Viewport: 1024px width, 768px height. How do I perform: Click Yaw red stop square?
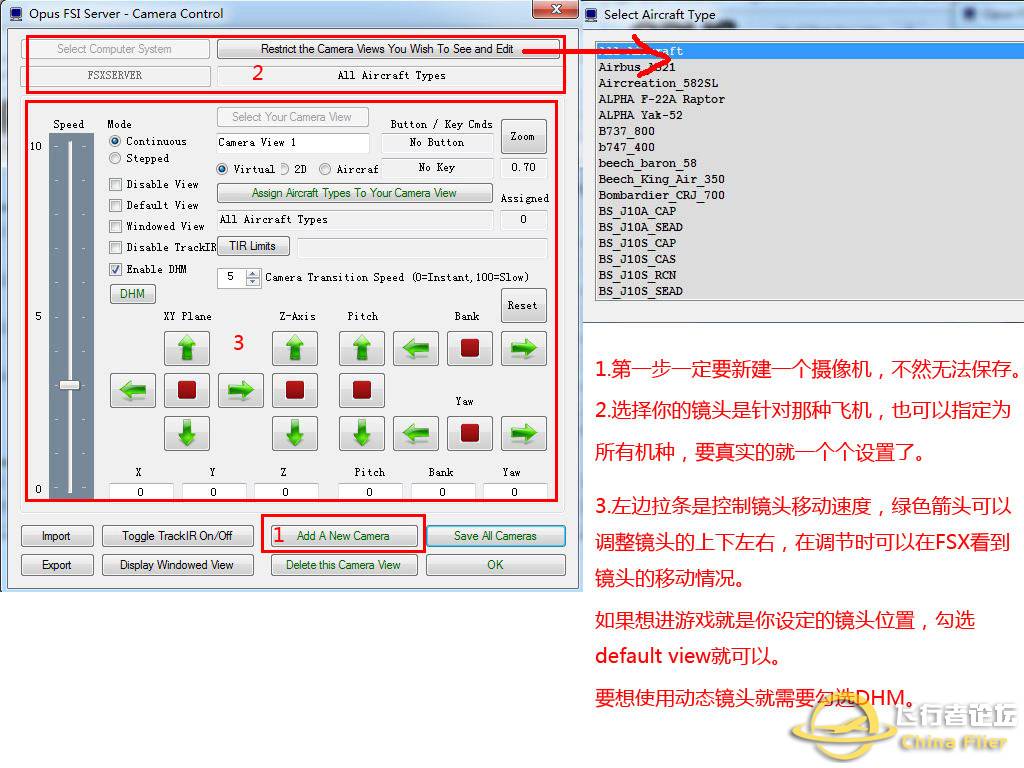(x=470, y=433)
